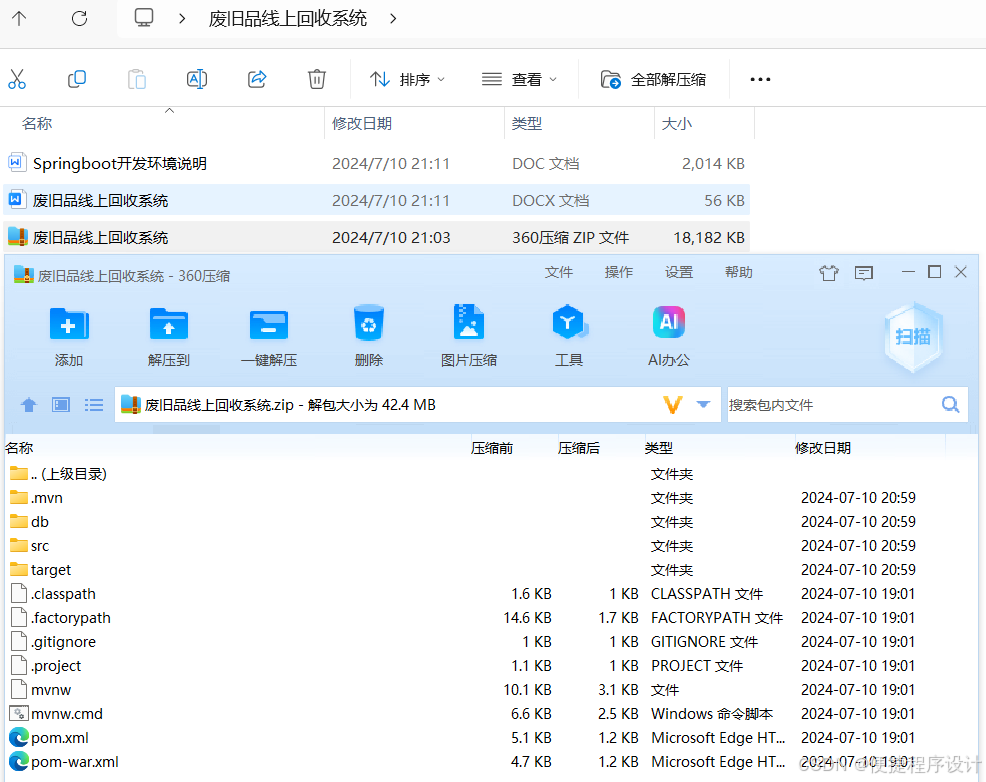The image size is (986, 782).
Task: Click the Delete trash icon in Explorer
Action: click(x=317, y=79)
